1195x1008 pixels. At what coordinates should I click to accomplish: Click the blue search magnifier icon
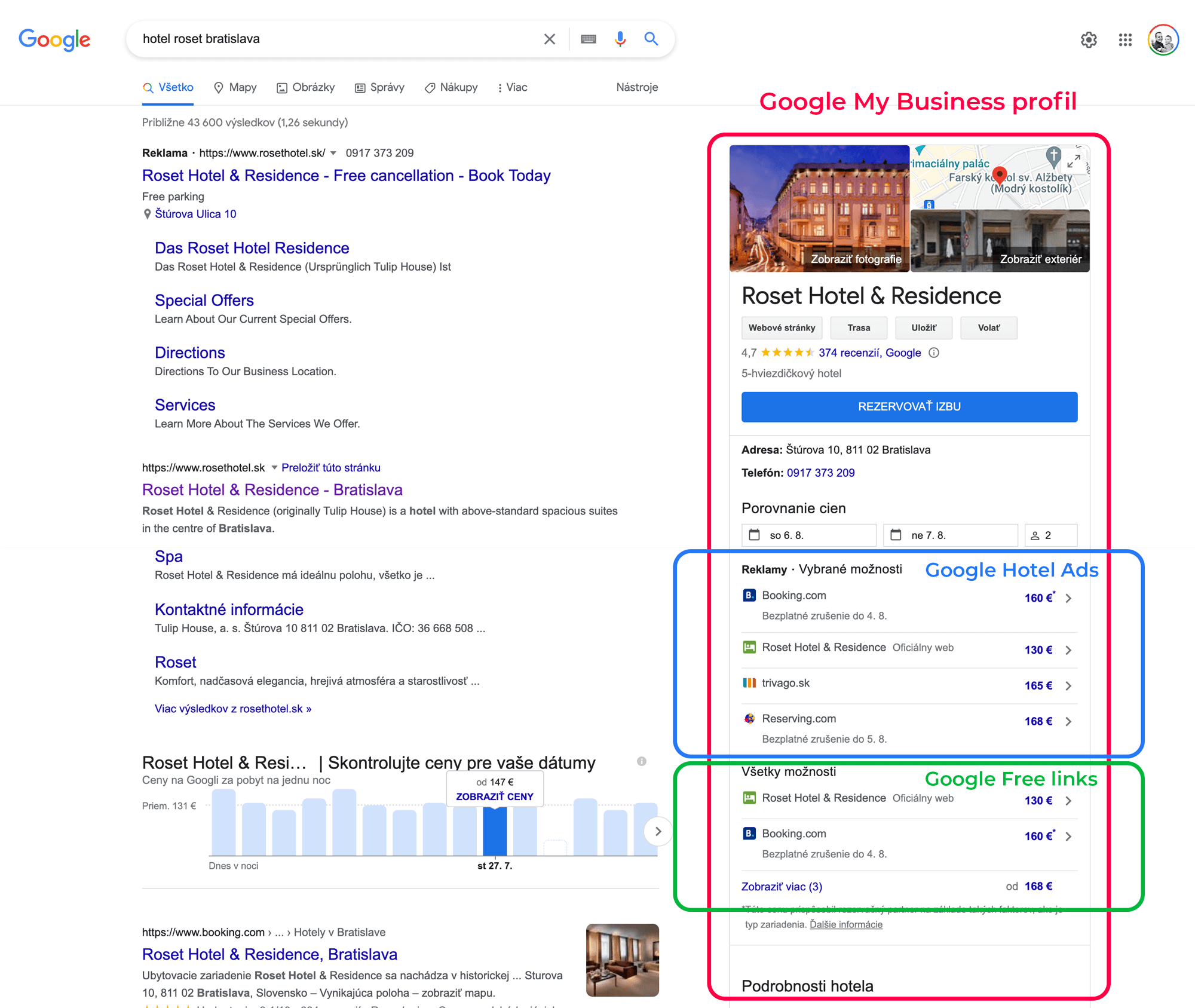point(651,39)
